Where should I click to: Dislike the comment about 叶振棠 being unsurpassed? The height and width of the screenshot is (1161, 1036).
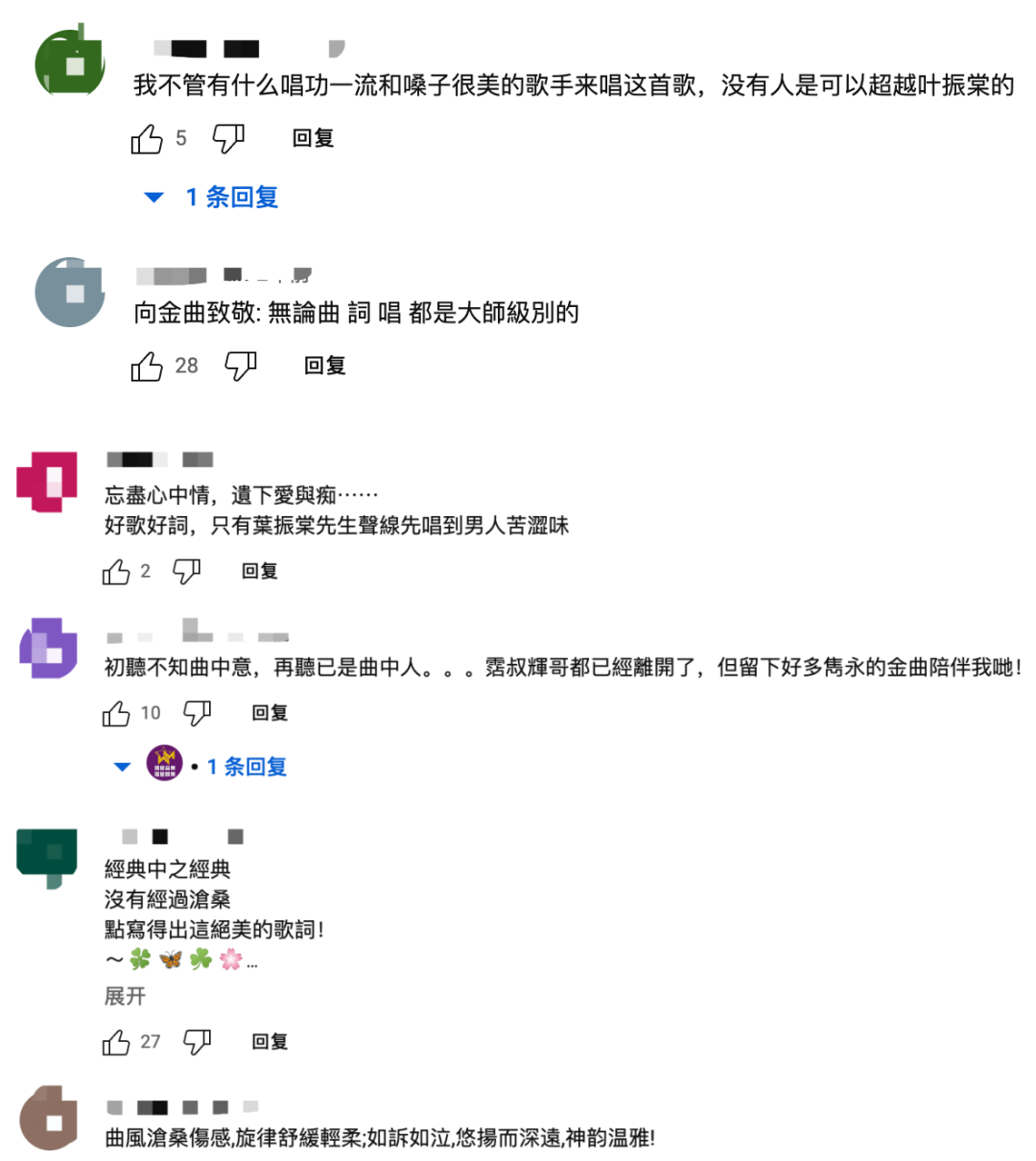[228, 139]
